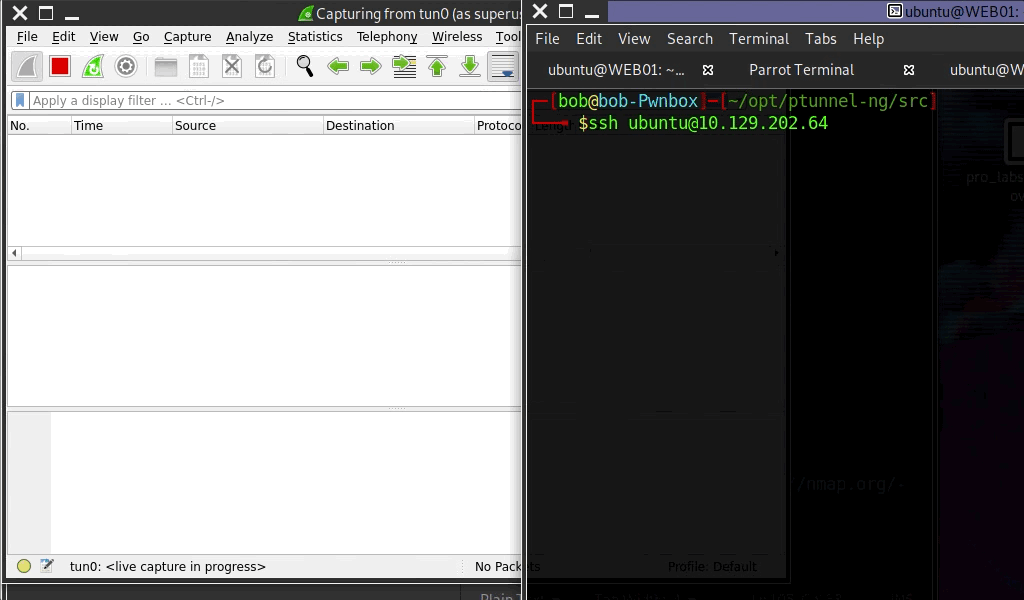Click the Start capture shark fin icon
This screenshot has height=600, width=1024.
27,67
